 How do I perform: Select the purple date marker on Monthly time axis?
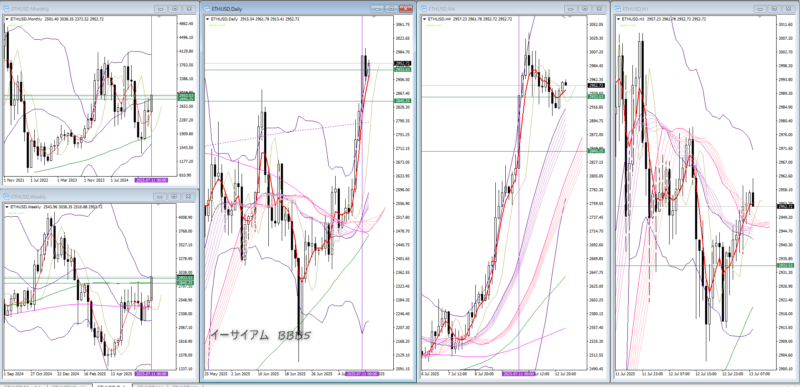151,180
